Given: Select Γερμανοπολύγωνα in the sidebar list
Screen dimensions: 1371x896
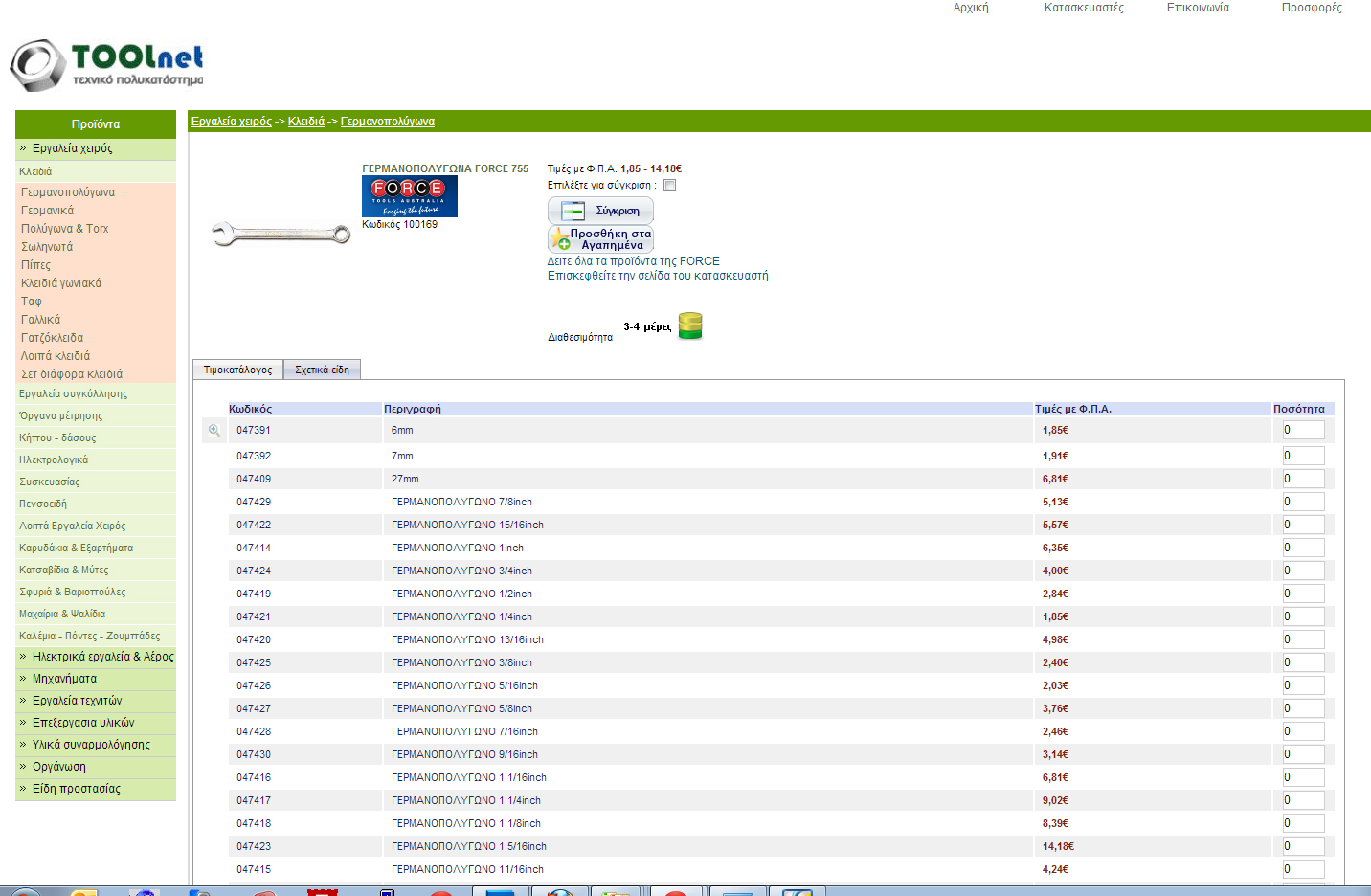Looking at the screenshot, I should (68, 192).
